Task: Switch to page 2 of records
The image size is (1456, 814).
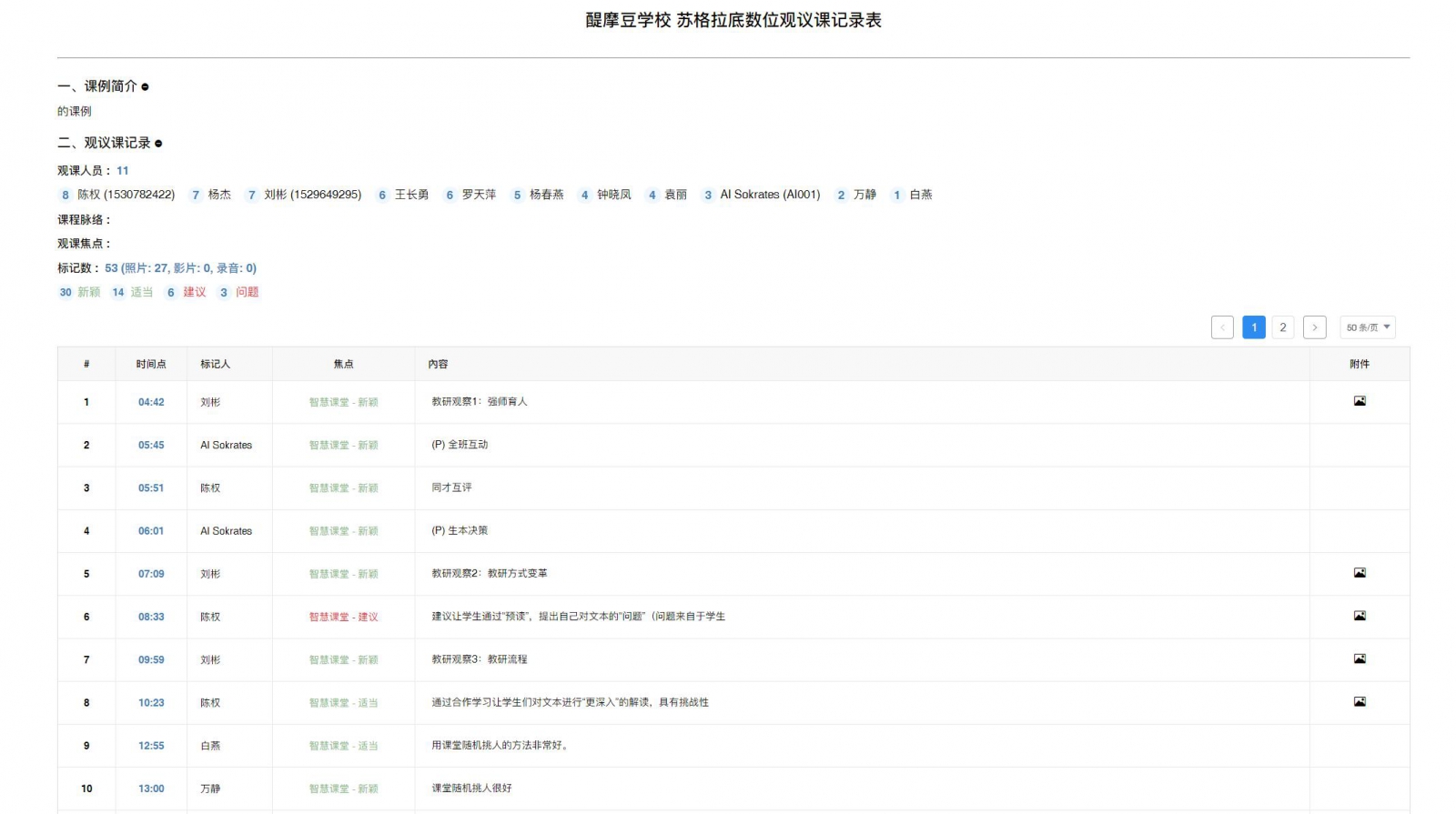Action: pyautogui.click(x=1282, y=327)
